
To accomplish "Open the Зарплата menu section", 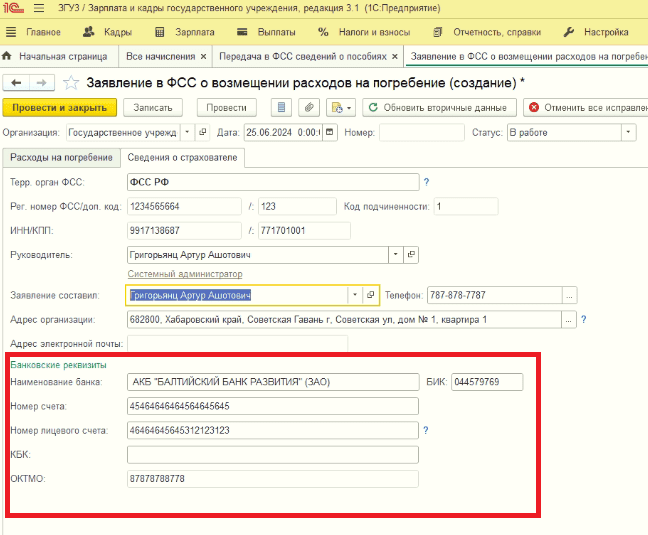I will [x=185, y=32].
